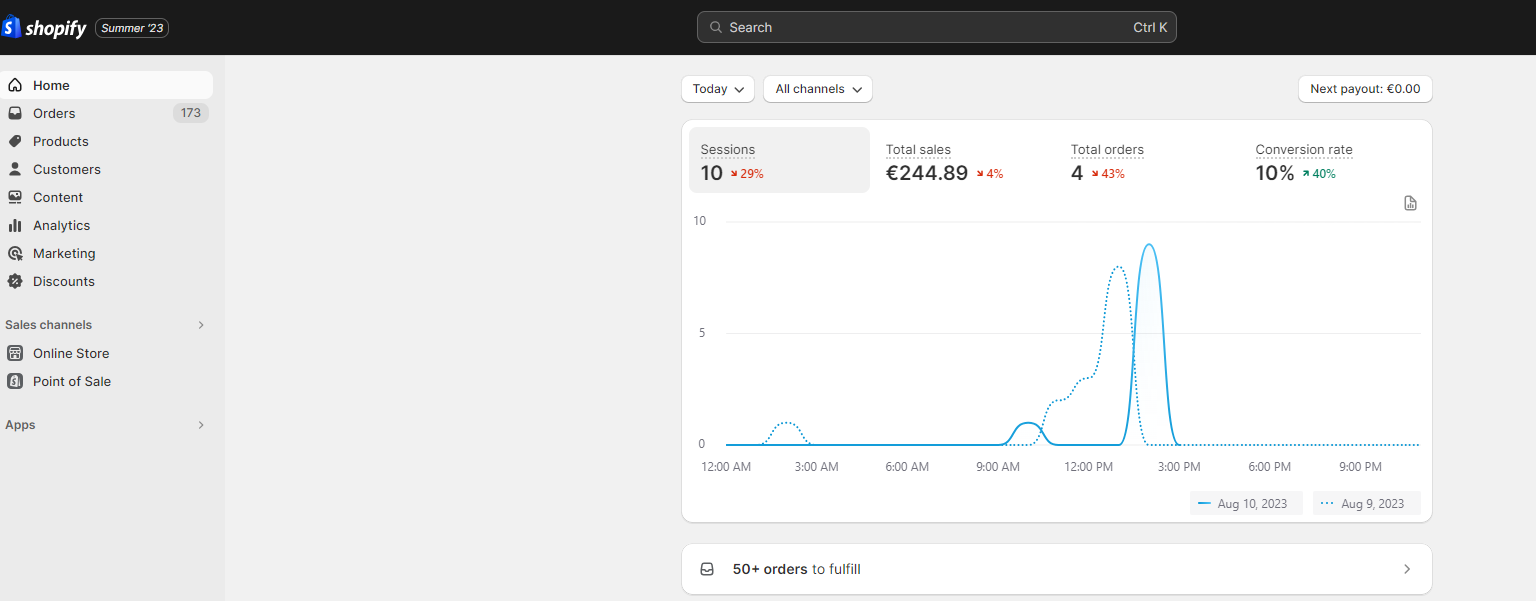Open the Online Store channel
Viewport: 1536px width, 601px height.
[x=70, y=353]
